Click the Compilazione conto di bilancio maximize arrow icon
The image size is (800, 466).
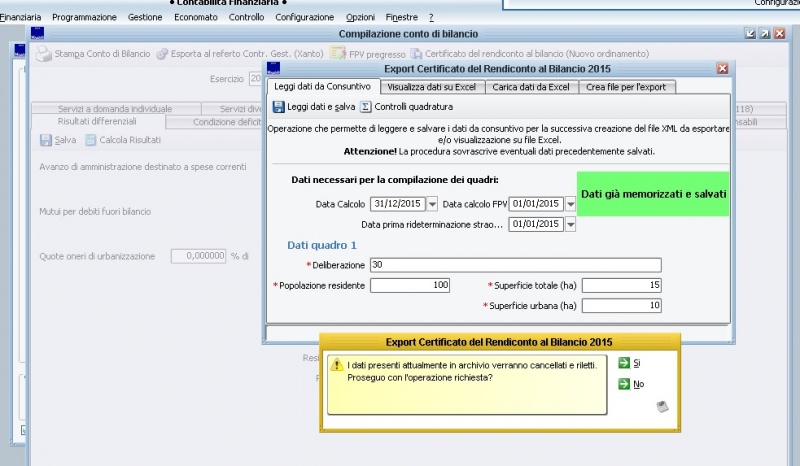[765, 34]
